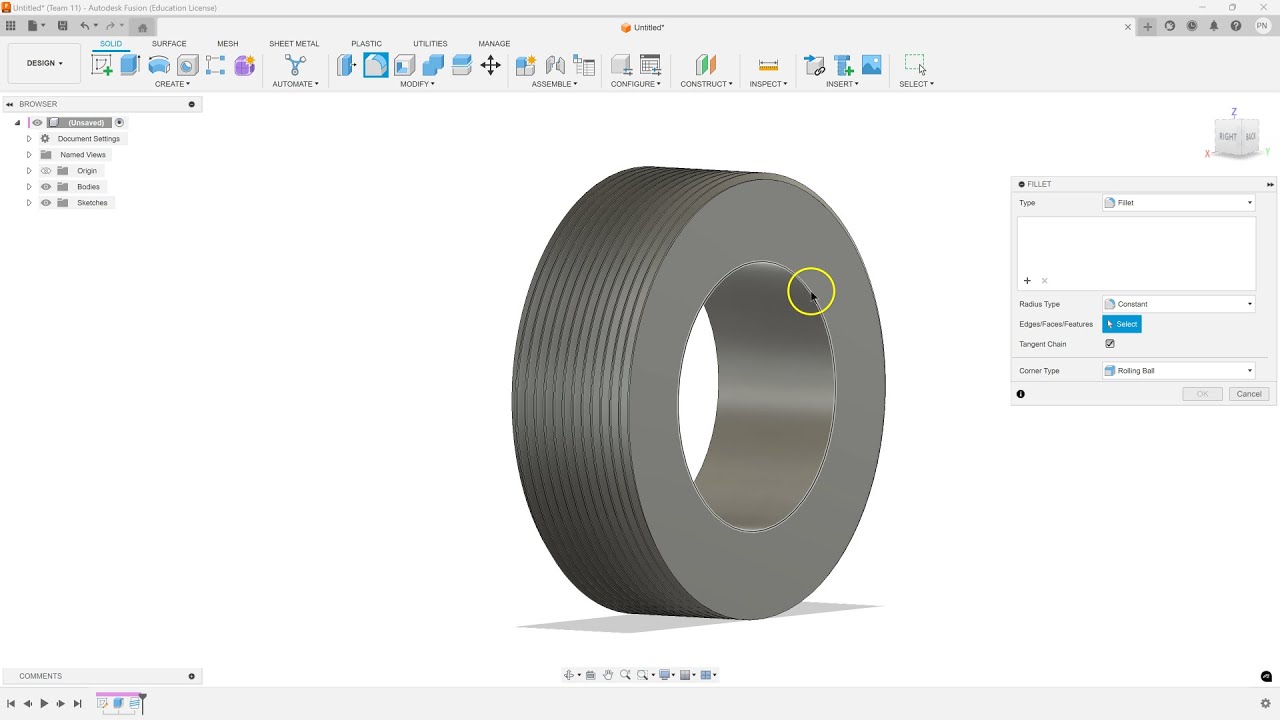Screen dimensions: 1280x720
Task: Open the Data Panel grid icon
Action: pyautogui.click(x=11, y=26)
